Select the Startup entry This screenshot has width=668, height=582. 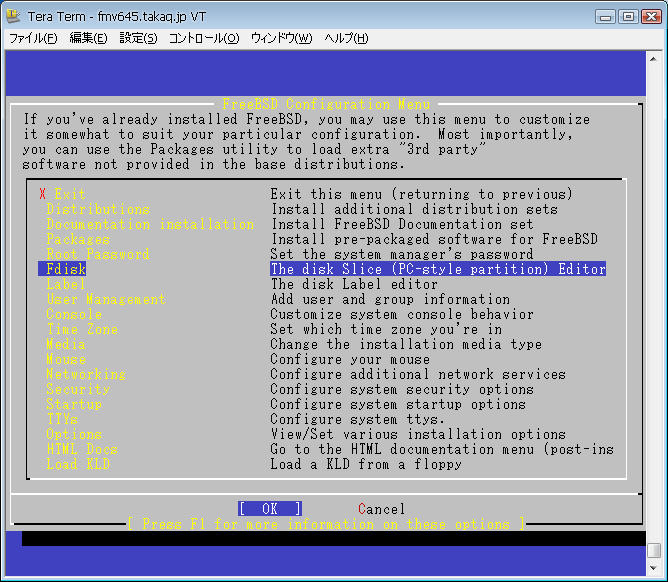[x=74, y=404]
